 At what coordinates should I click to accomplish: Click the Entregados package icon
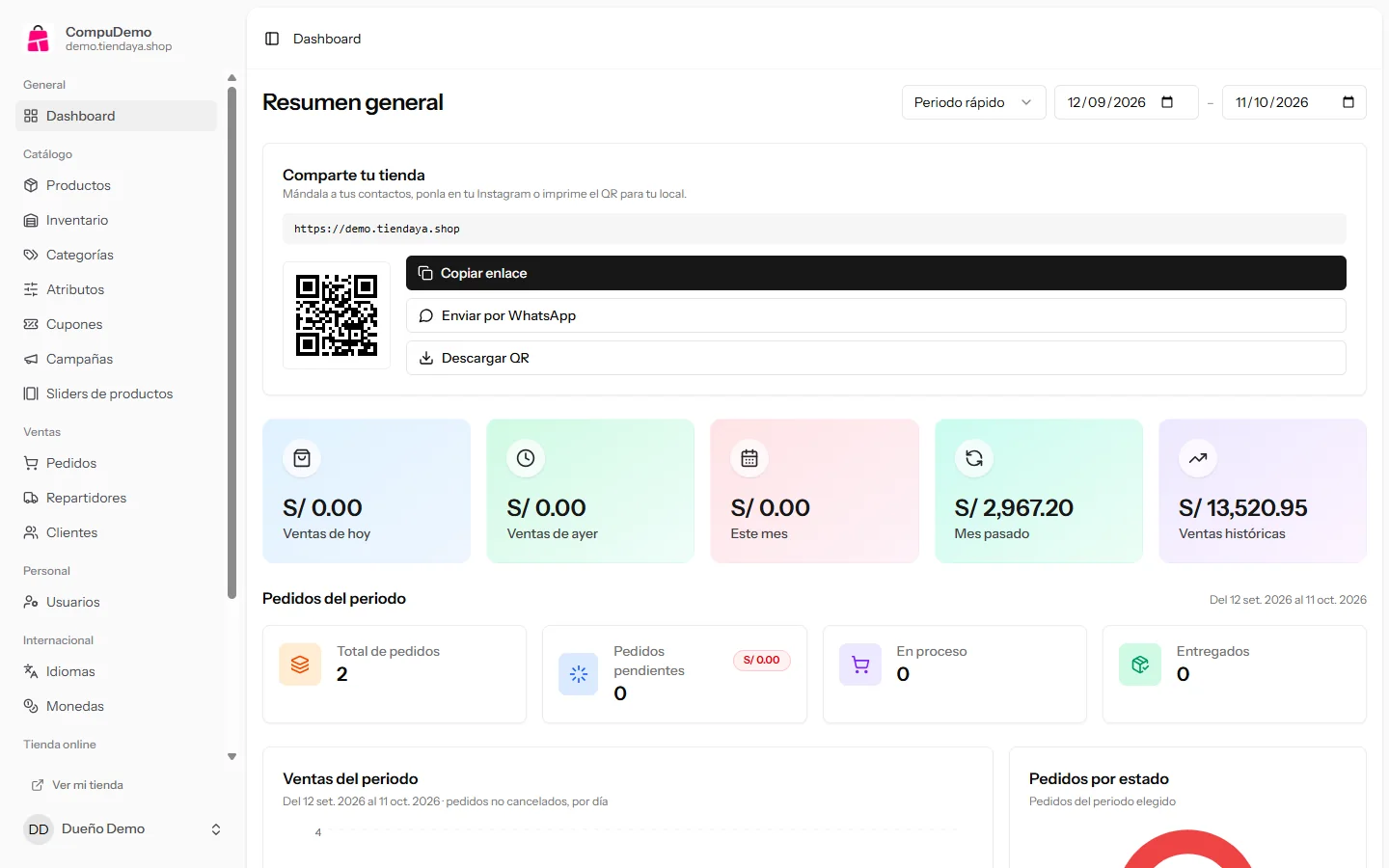(x=1140, y=665)
